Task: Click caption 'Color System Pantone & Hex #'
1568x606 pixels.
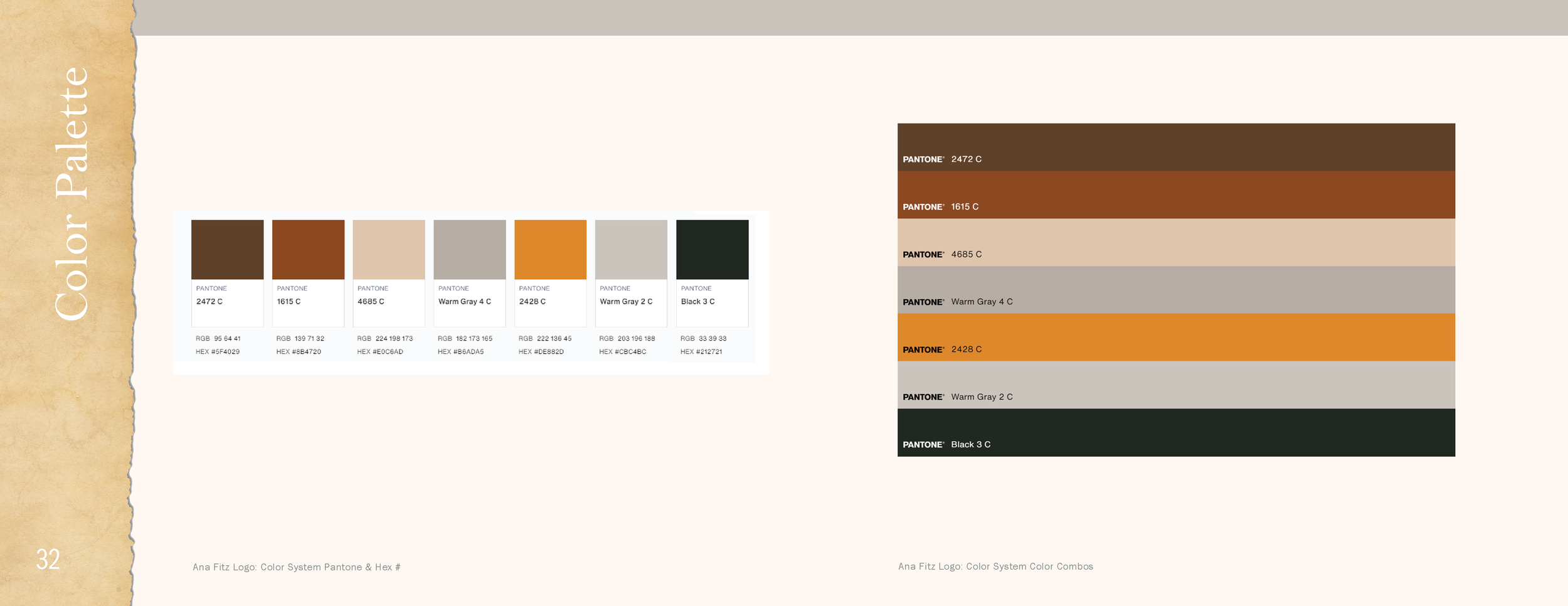Action: coord(331,567)
